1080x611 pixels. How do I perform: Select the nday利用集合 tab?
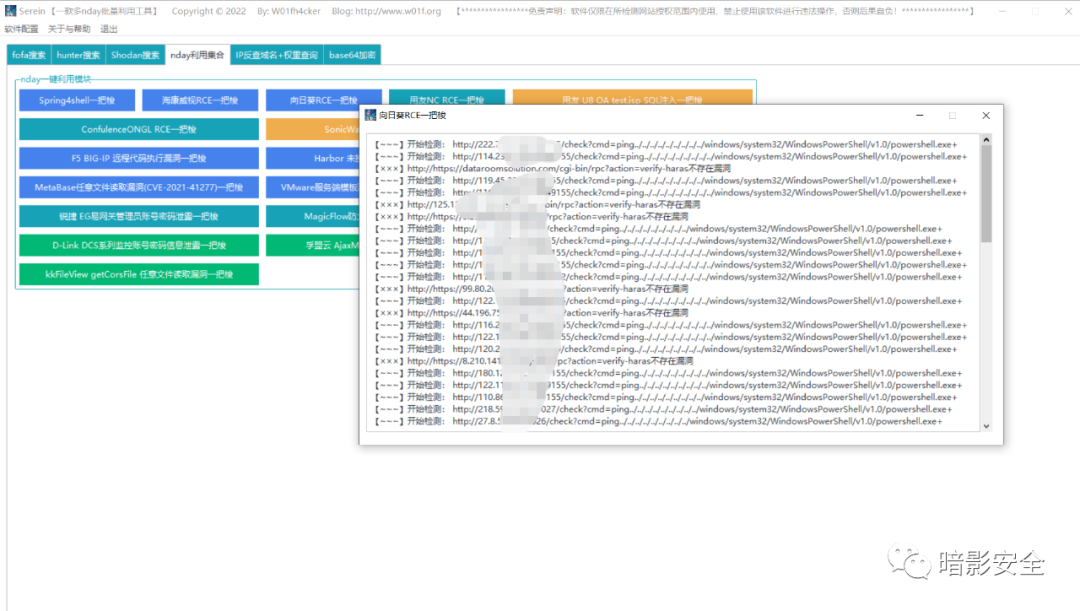coord(197,55)
